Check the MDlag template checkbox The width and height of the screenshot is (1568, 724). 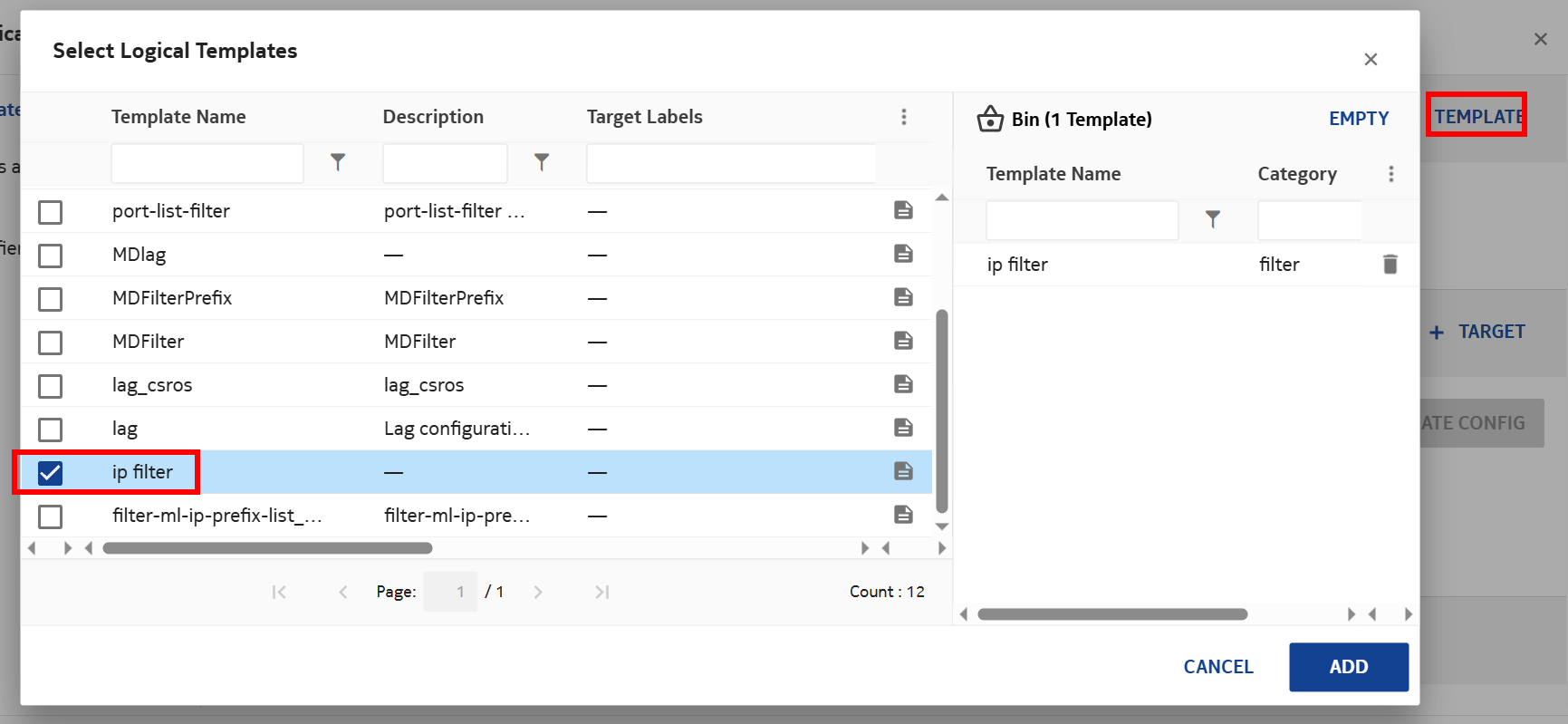point(51,256)
